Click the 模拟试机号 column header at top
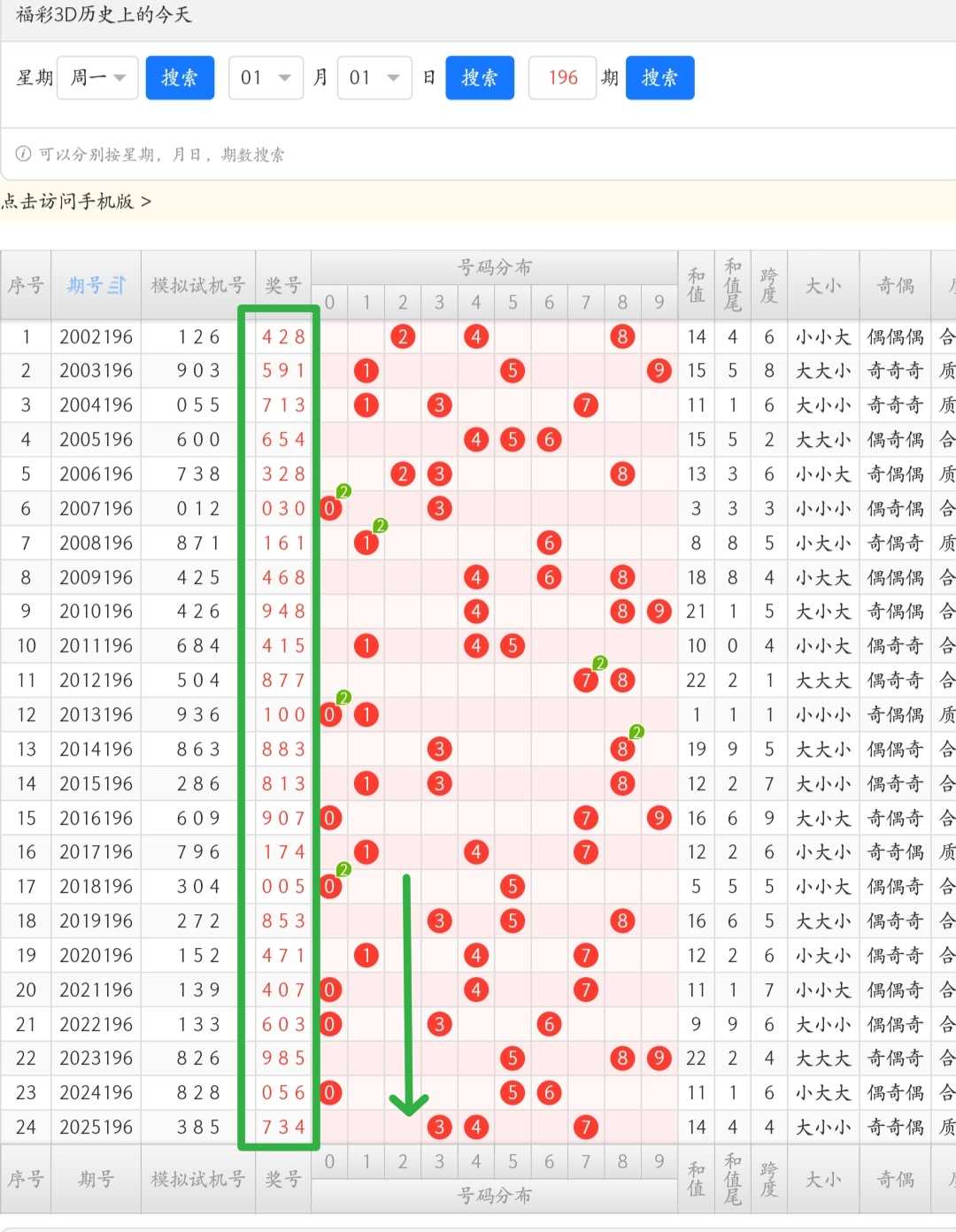Screen dimensions: 956x1232 point(198,285)
